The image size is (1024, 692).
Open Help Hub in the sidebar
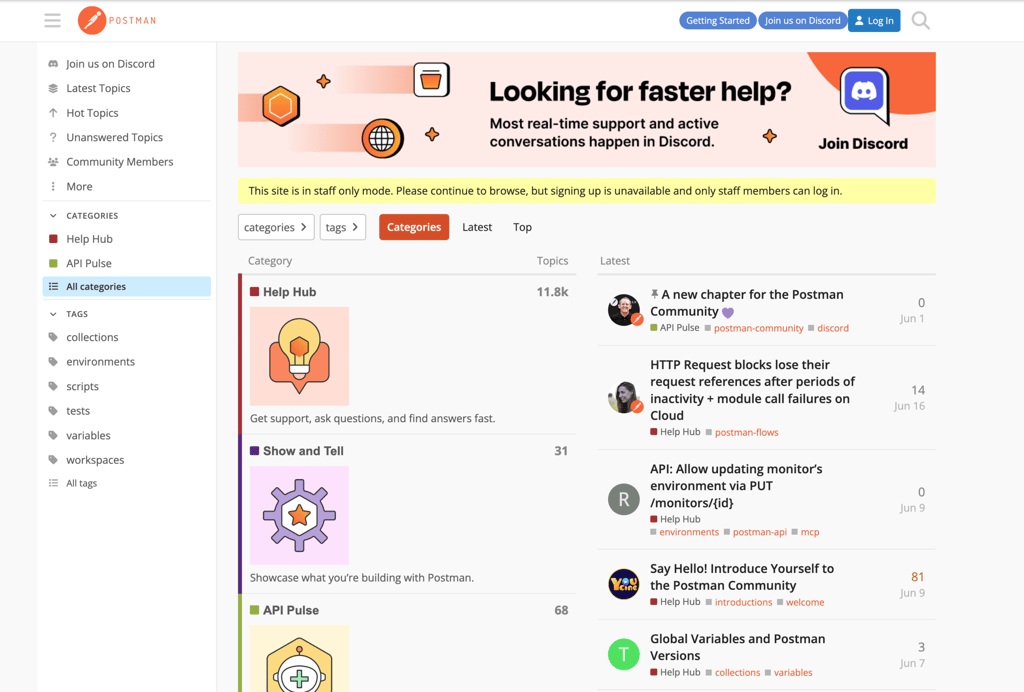point(89,239)
